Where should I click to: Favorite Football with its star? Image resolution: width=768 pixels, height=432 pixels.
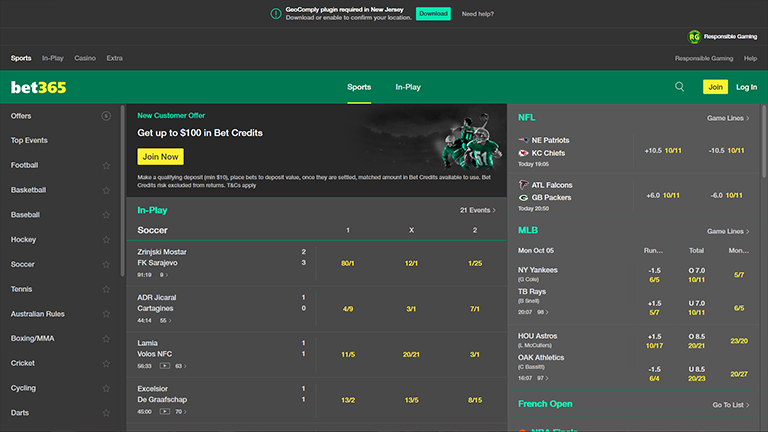[106, 166]
